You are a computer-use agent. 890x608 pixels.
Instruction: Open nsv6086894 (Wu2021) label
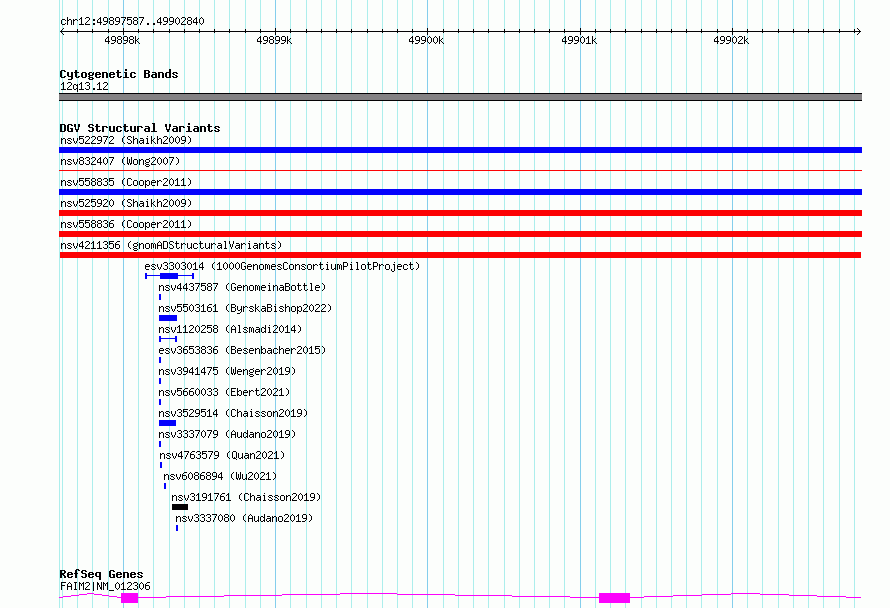coord(220,476)
